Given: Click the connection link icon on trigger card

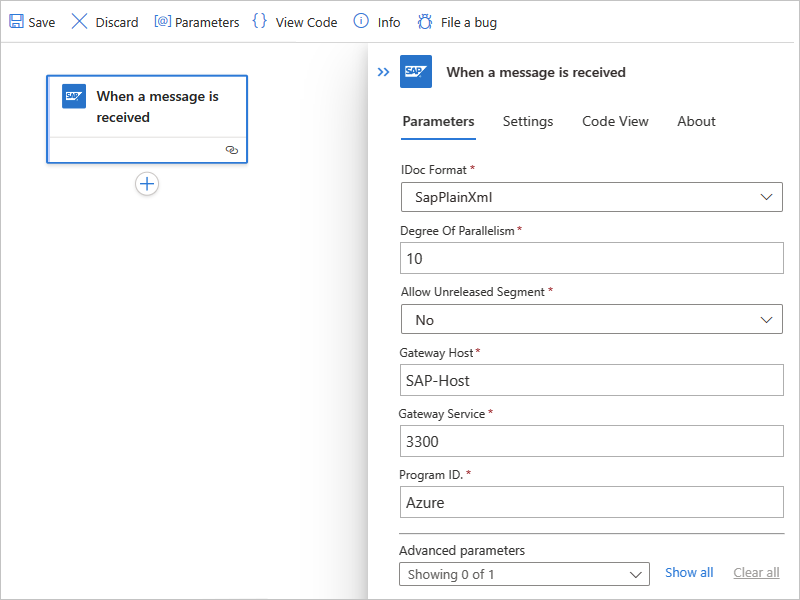Looking at the screenshot, I should click(232, 149).
